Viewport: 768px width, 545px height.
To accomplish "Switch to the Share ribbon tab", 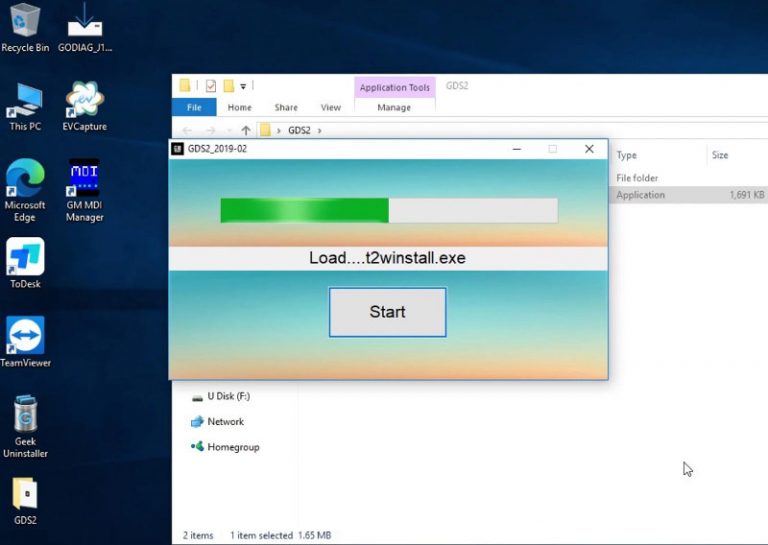I will [x=286, y=107].
